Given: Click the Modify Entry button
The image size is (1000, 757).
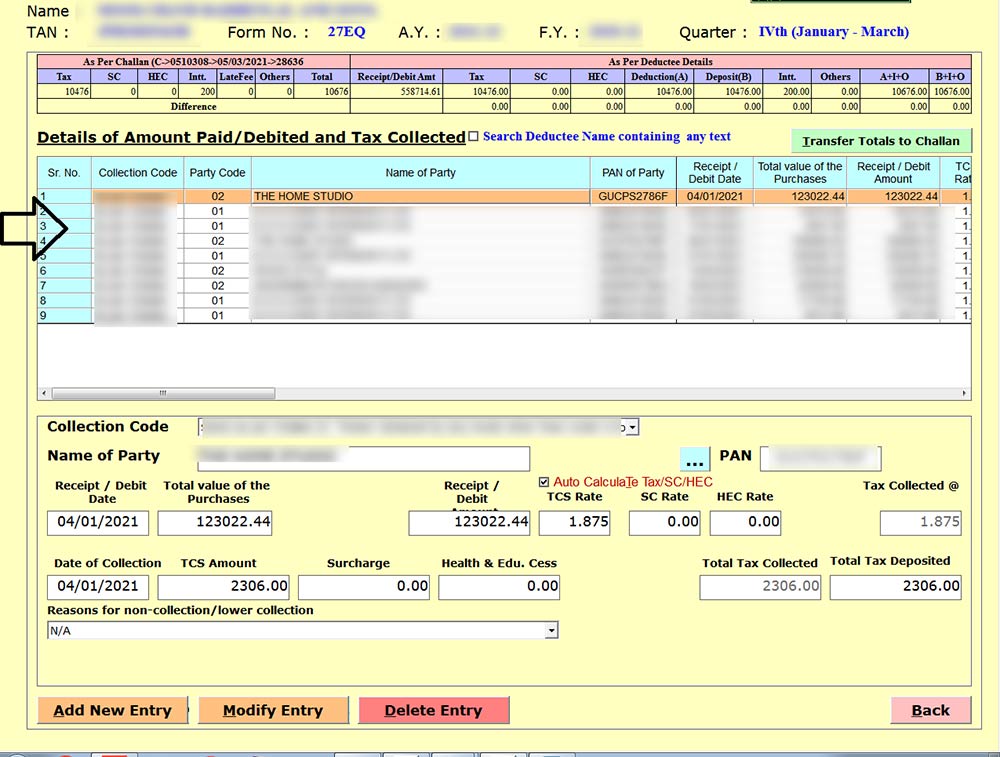Looking at the screenshot, I should (273, 710).
